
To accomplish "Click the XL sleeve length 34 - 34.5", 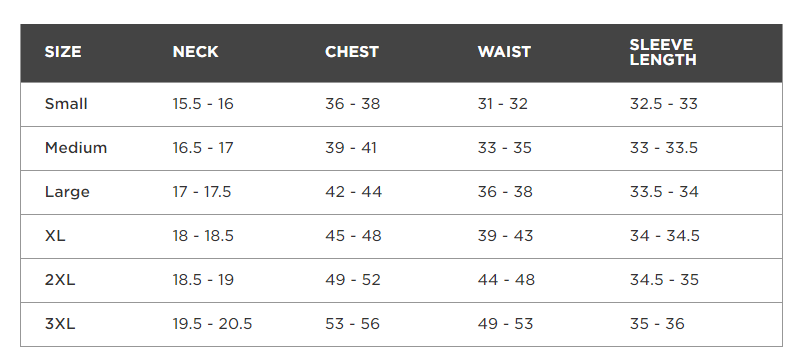I will (665, 236).
